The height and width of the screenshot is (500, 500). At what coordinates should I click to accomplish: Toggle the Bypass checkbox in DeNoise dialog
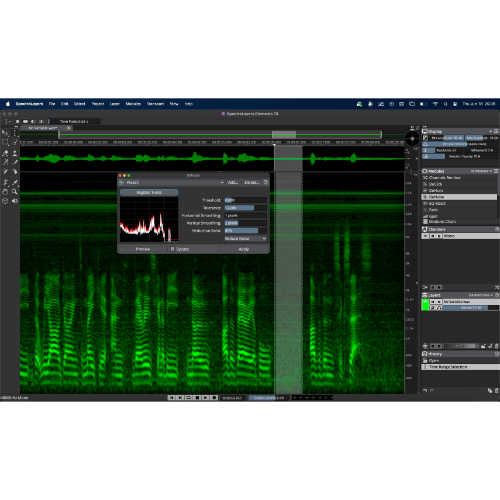[172, 249]
